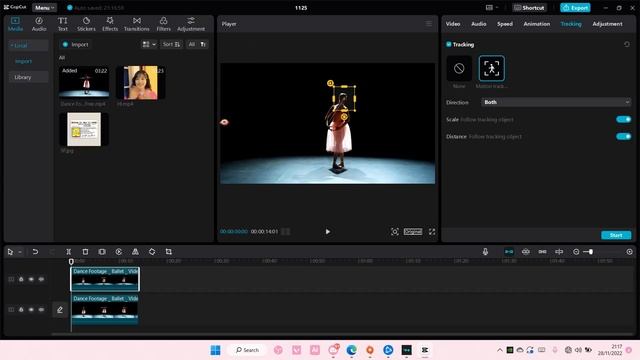Image resolution: width=640 pixels, height=360 pixels.
Task: Set player ratio with Original button
Action: (x=413, y=231)
